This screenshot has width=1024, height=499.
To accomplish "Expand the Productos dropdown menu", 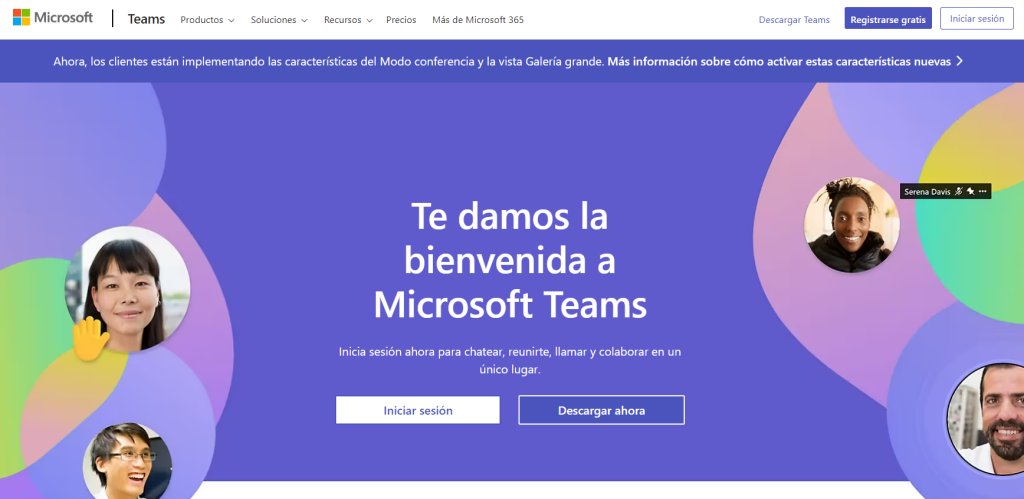I will [207, 20].
